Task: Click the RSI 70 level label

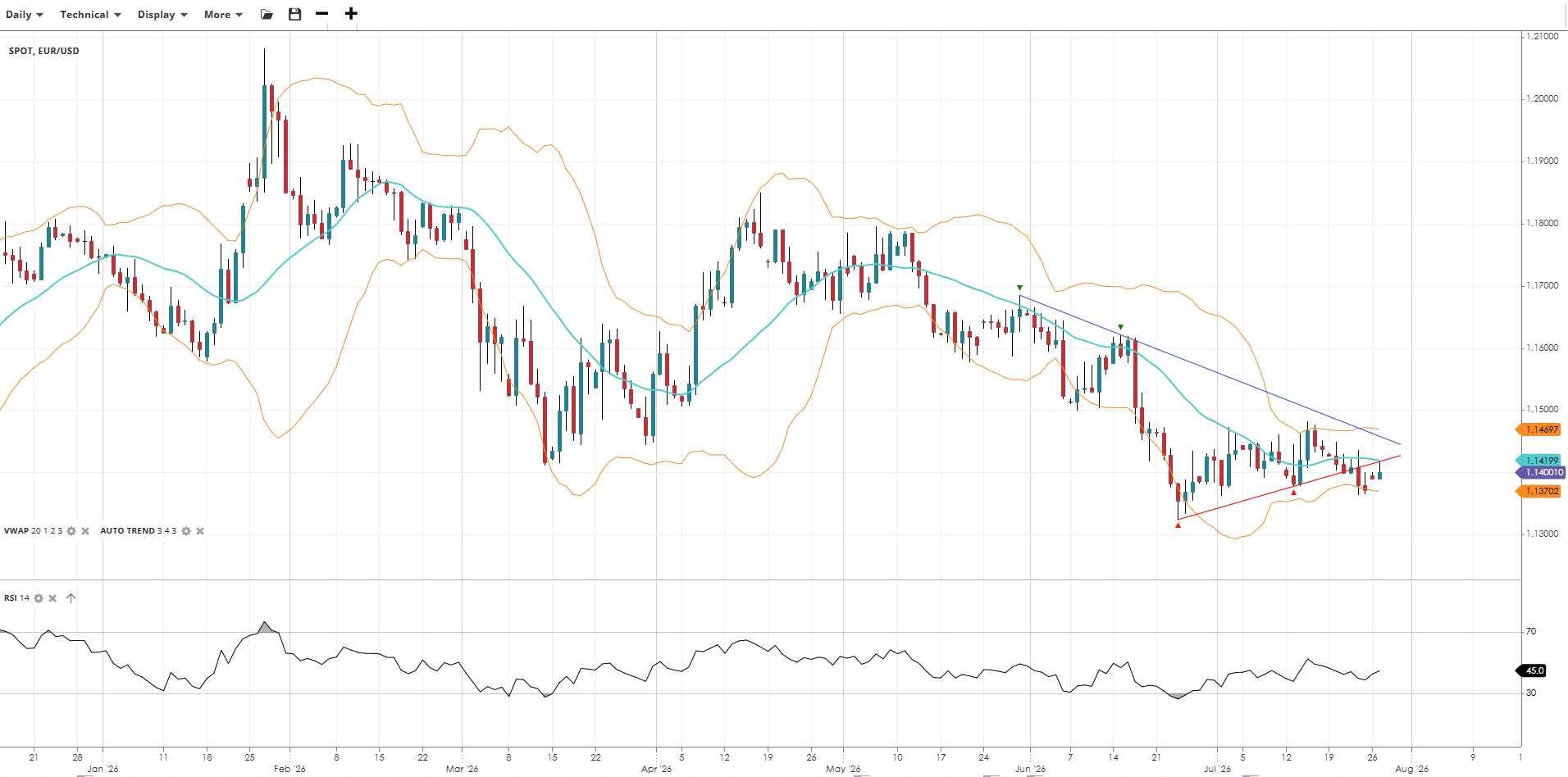Action: [x=1531, y=631]
